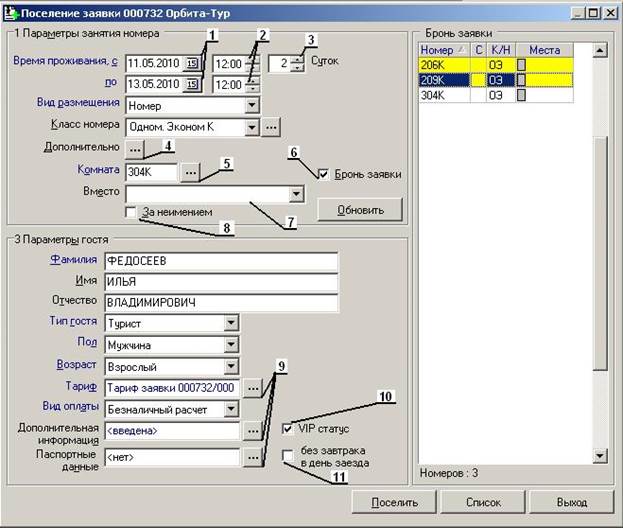Image resolution: width=623 pixels, height=528 pixels.
Task: Open Паспортные данные ellipsis button
Action: [x=254, y=457]
